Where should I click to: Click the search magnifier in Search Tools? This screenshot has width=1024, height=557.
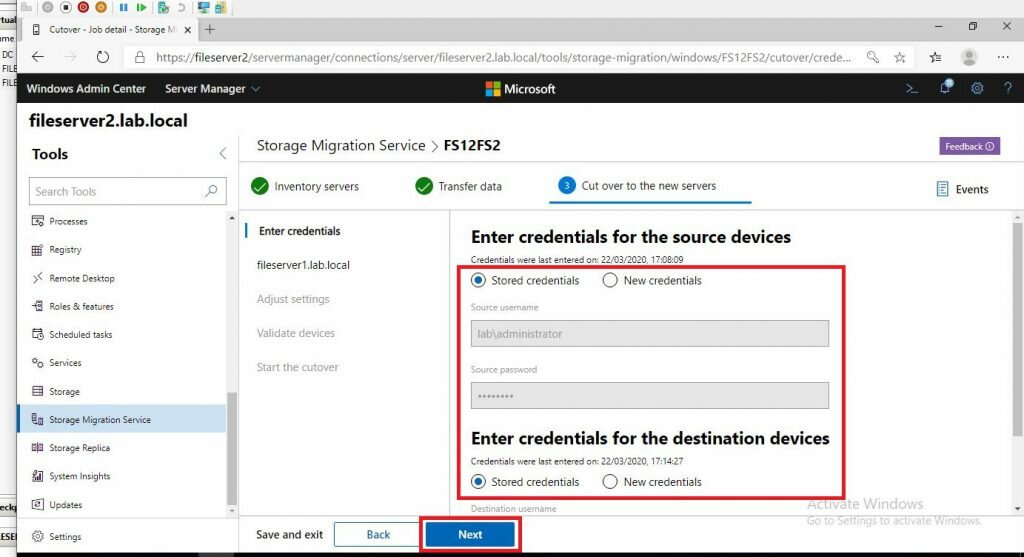click(x=211, y=191)
